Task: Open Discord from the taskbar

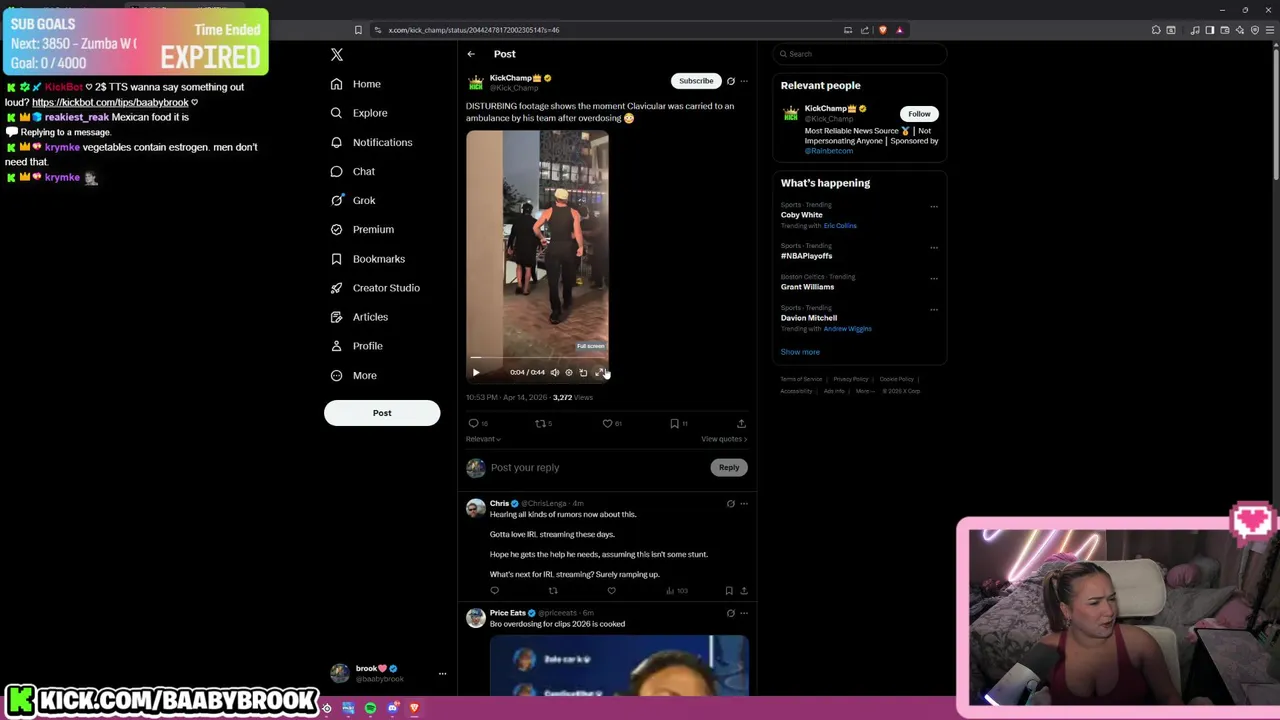Action: pos(392,709)
